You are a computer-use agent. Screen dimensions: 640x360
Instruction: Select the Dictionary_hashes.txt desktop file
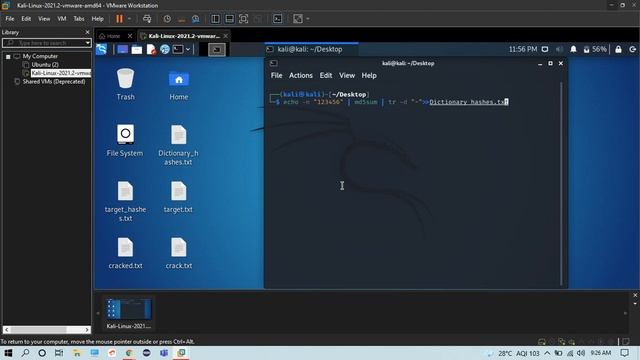point(178,145)
